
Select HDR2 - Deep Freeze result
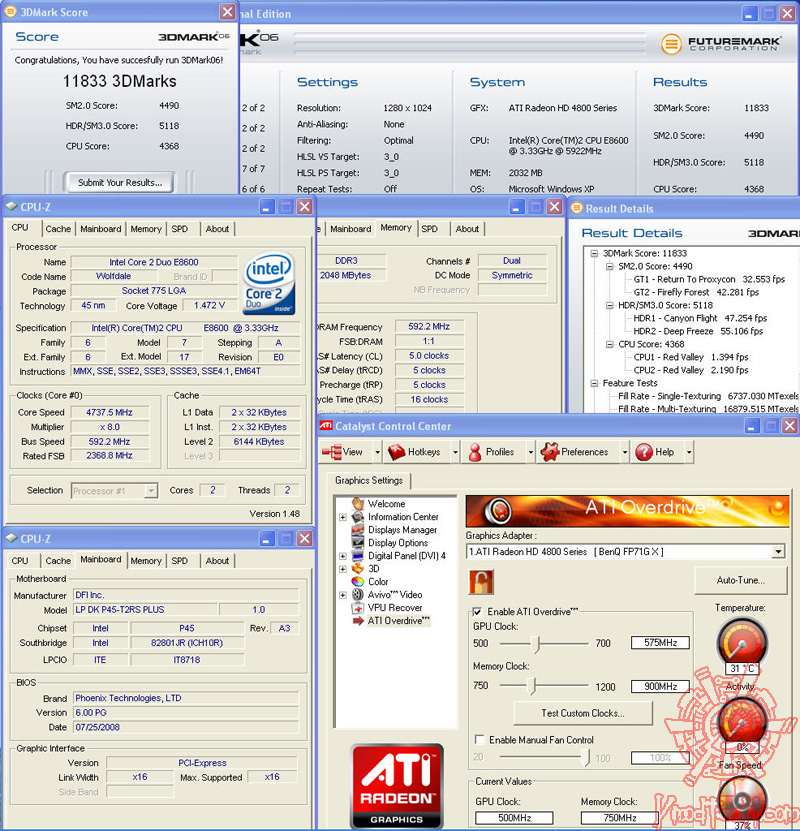(x=698, y=331)
